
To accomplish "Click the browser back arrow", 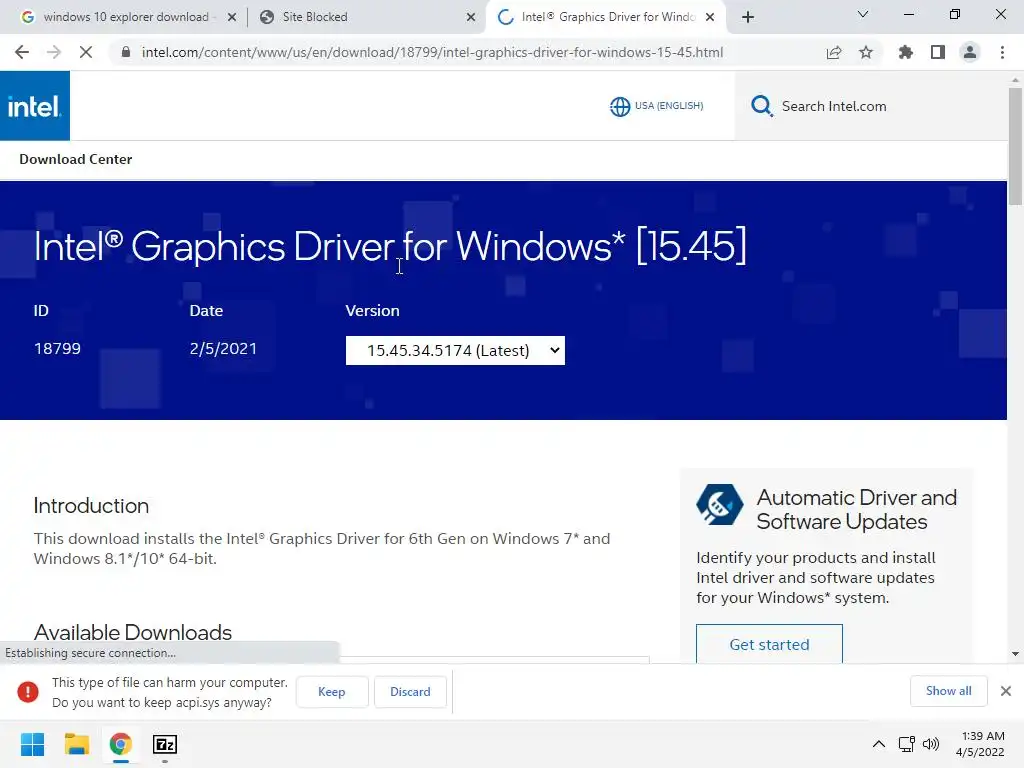I will pos(22,52).
